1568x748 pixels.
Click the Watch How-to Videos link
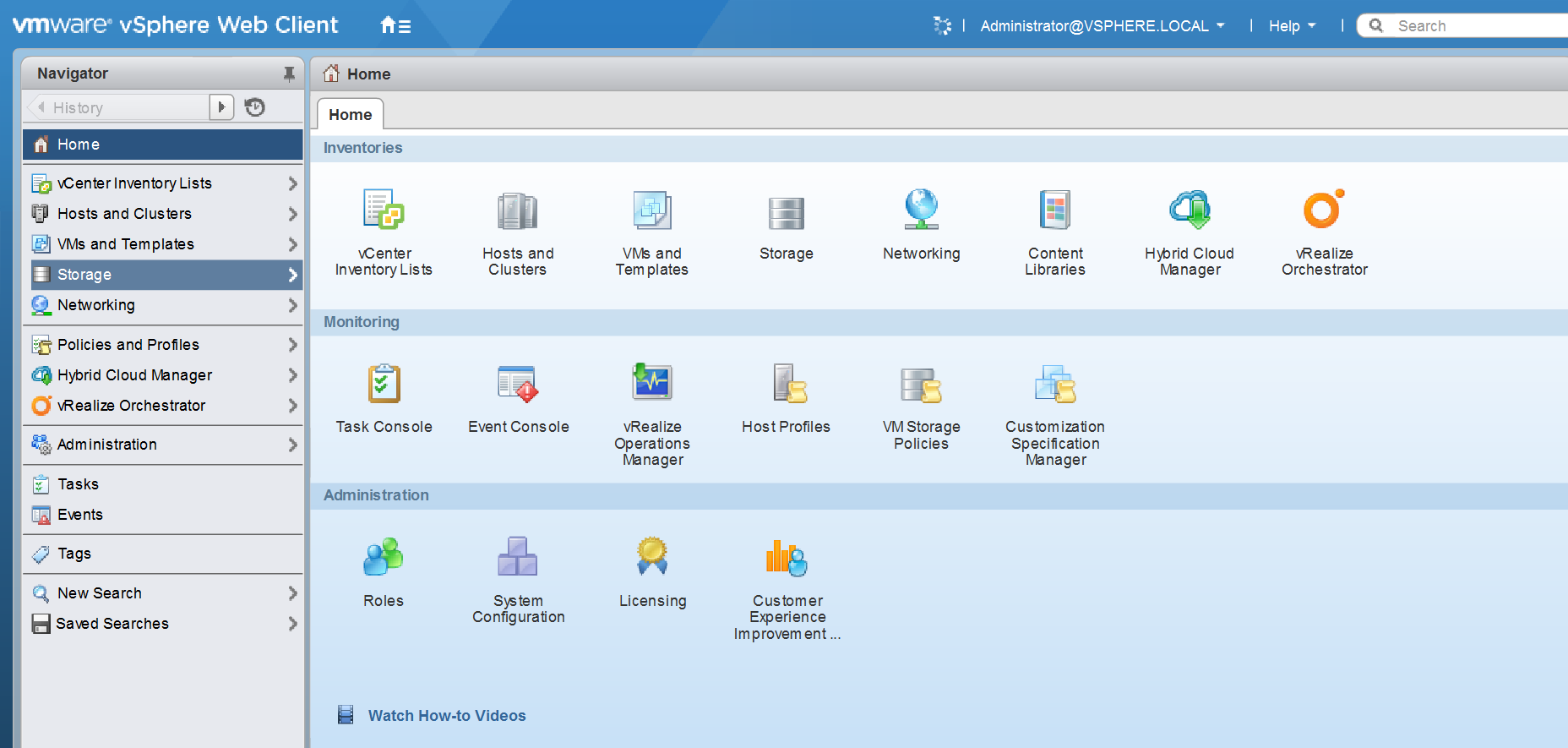tap(446, 716)
